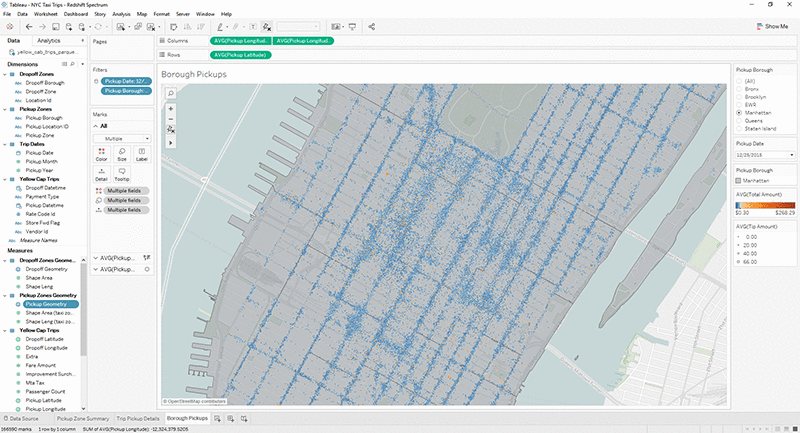Click the Label button on Marks card
This screenshot has height=433, width=800.
coord(141,154)
